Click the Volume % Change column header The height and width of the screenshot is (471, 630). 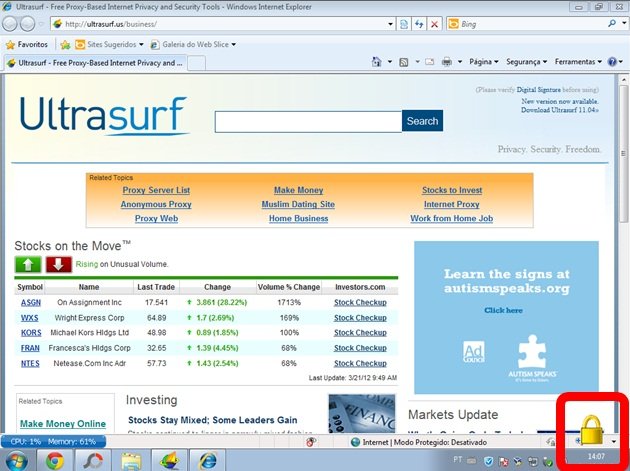288,287
